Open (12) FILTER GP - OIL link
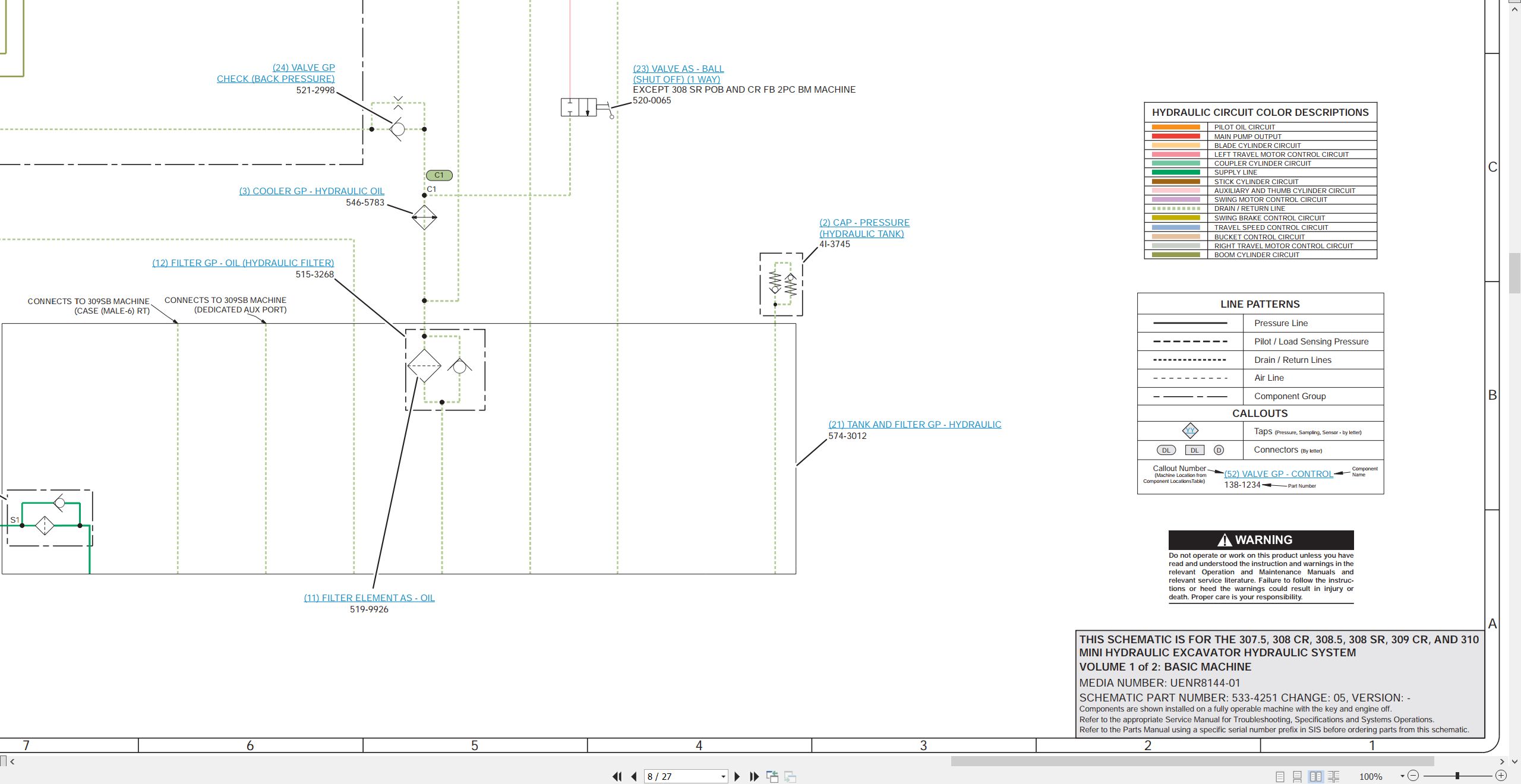 click(243, 263)
